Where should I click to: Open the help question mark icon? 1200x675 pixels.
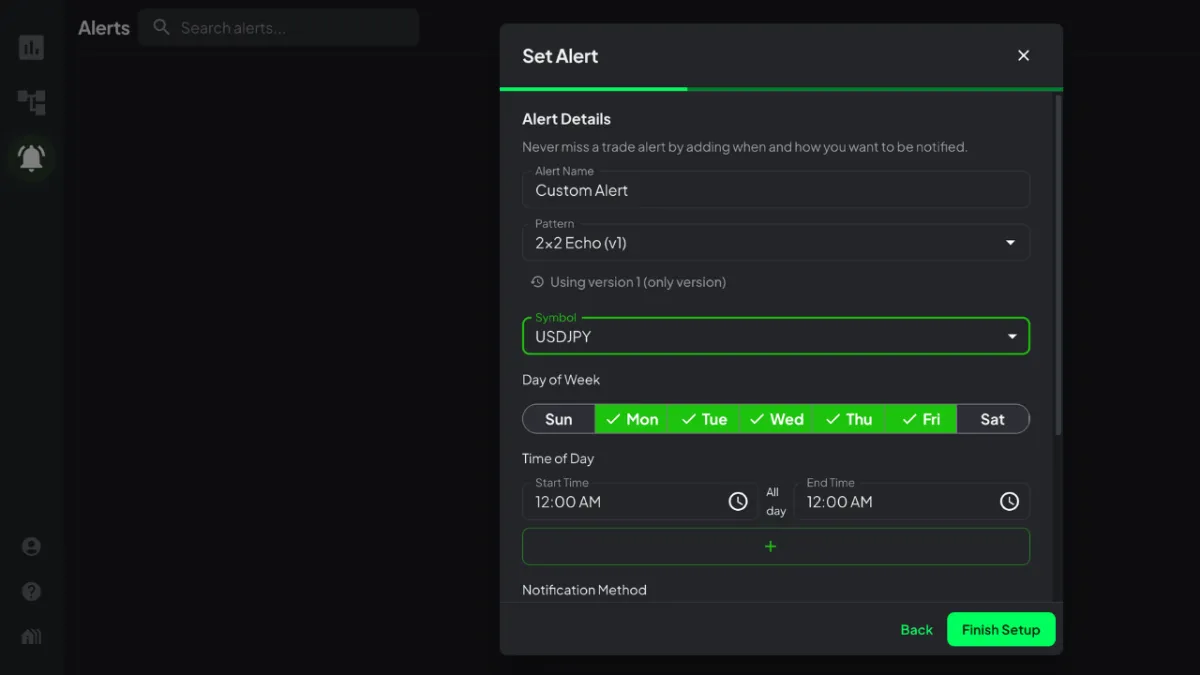pyautogui.click(x=32, y=592)
